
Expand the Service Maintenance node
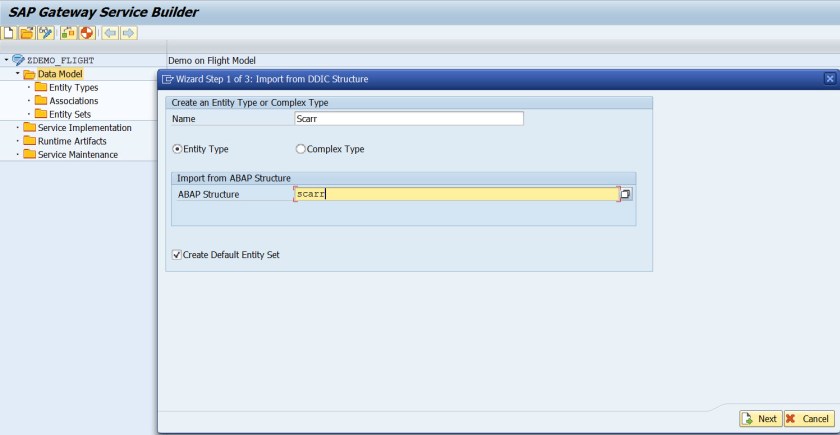tap(18, 154)
